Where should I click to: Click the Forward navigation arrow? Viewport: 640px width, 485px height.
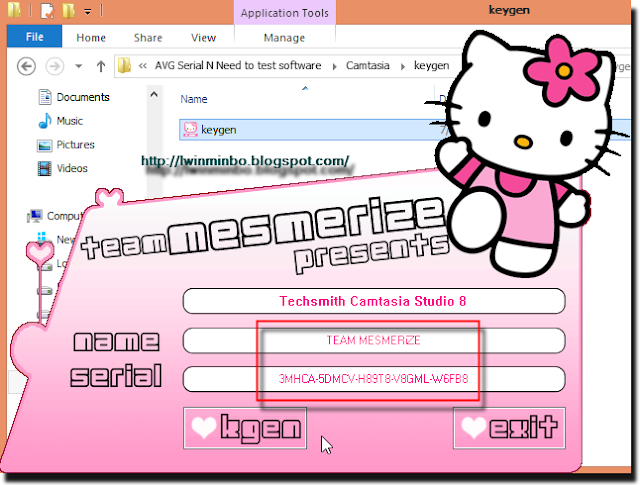point(55,66)
